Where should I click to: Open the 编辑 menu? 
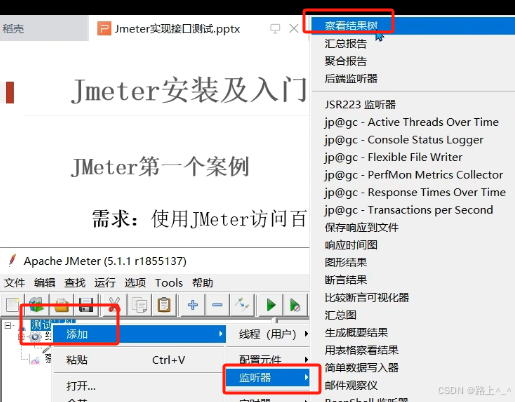pos(44,283)
